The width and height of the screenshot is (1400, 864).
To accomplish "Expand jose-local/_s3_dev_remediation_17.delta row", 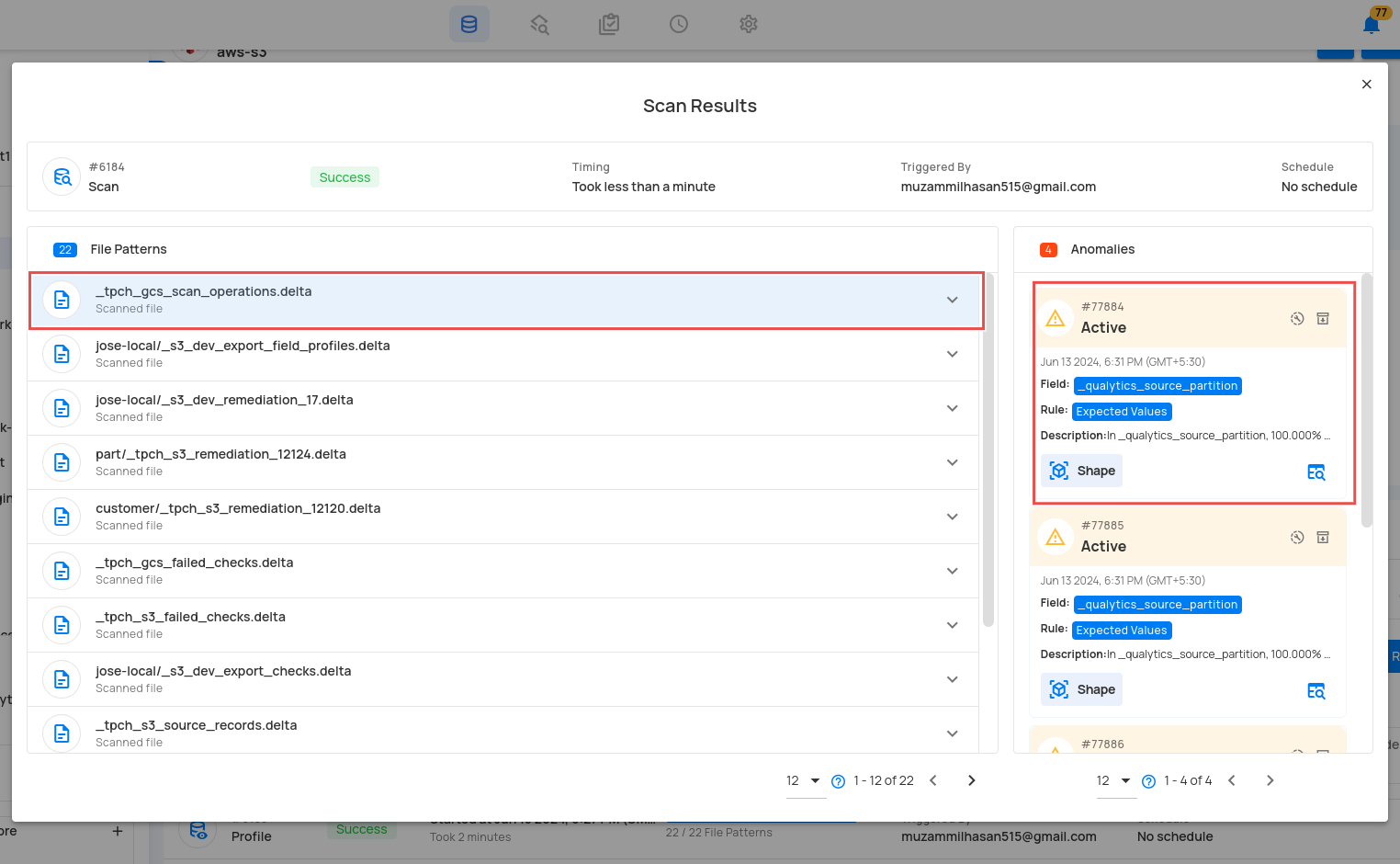I will [953, 408].
